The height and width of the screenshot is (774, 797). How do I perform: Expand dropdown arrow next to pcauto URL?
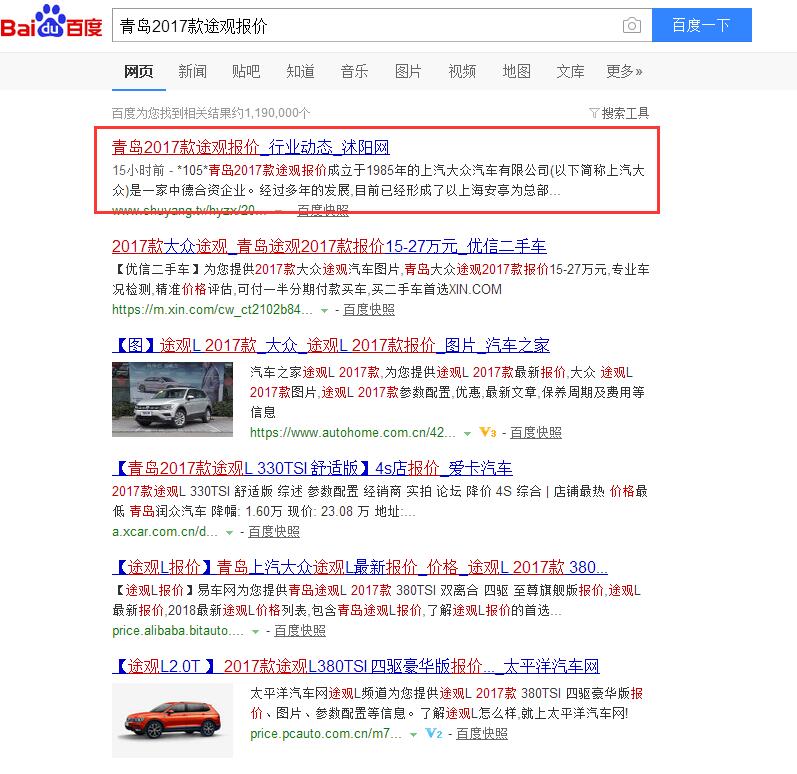point(413,735)
